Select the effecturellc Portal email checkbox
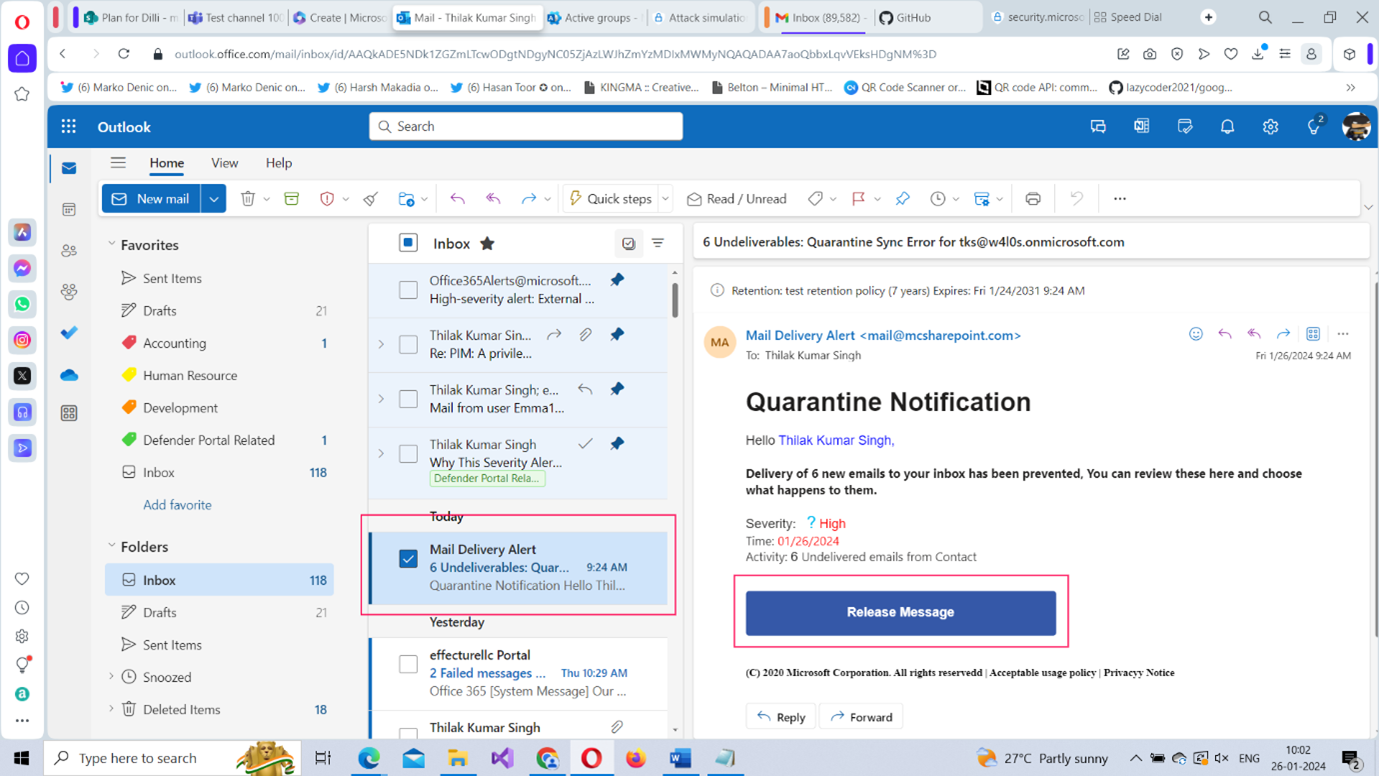 pos(408,664)
